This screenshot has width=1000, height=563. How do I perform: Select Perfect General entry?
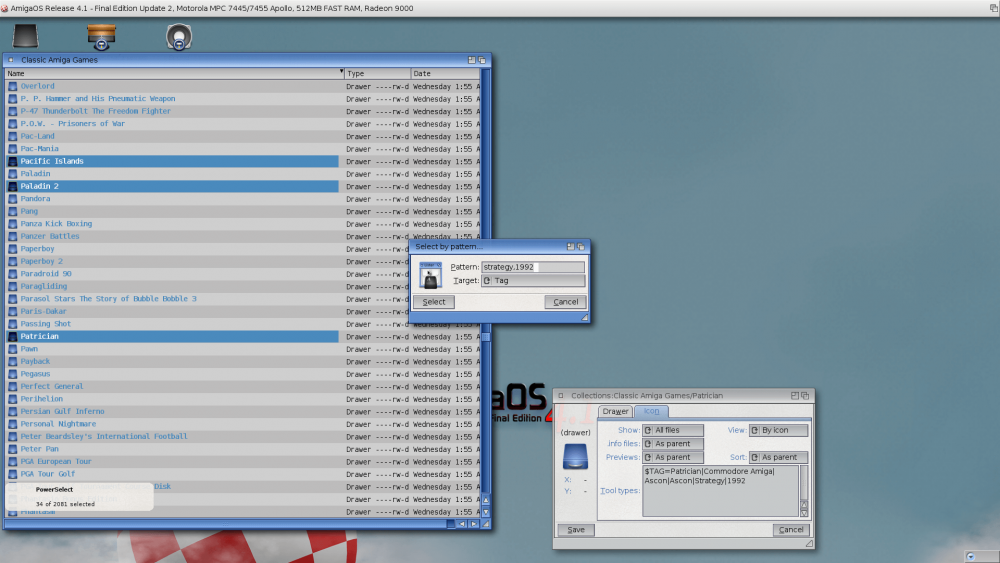pos(52,386)
